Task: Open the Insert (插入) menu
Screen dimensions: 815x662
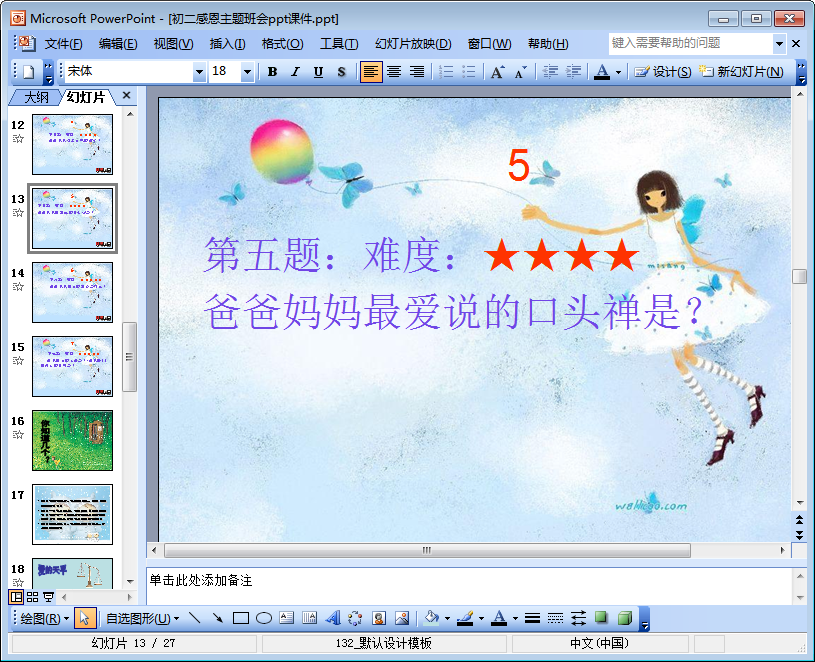Action: tap(227, 44)
